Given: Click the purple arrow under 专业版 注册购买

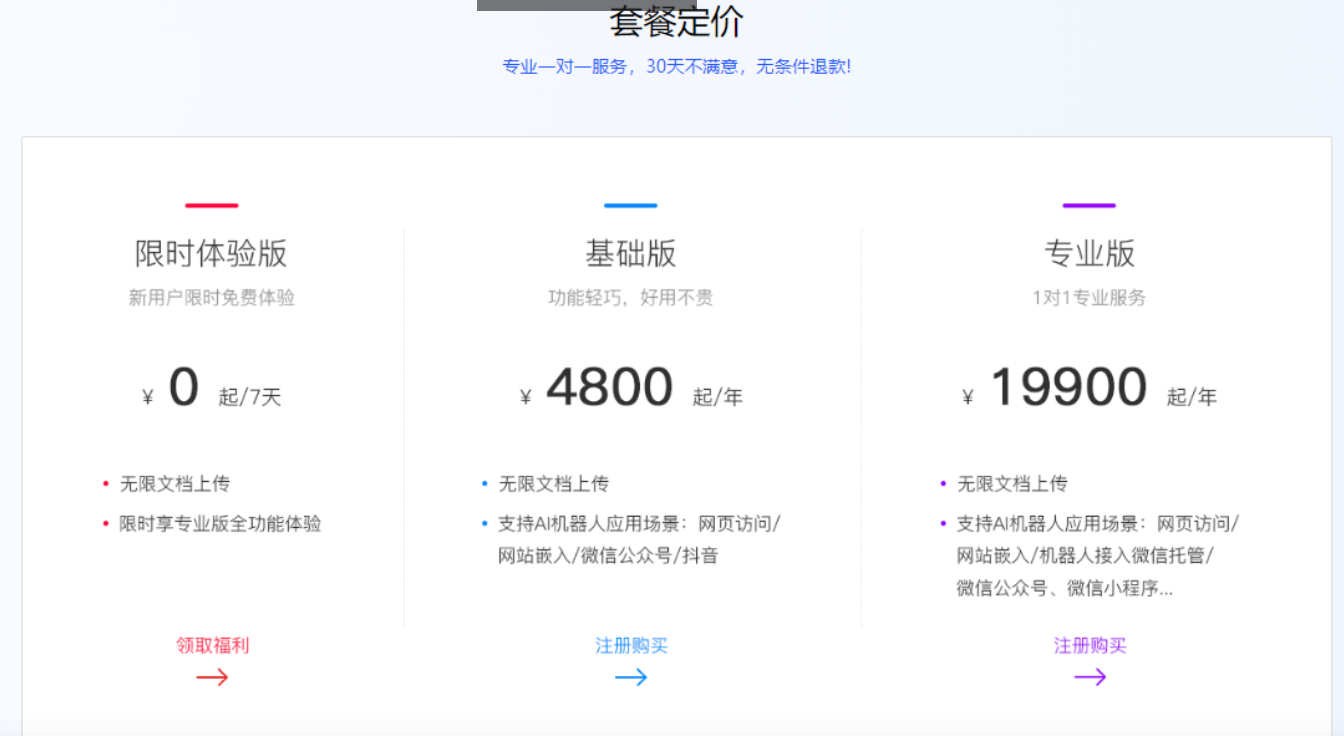Looking at the screenshot, I should tap(1090, 678).
